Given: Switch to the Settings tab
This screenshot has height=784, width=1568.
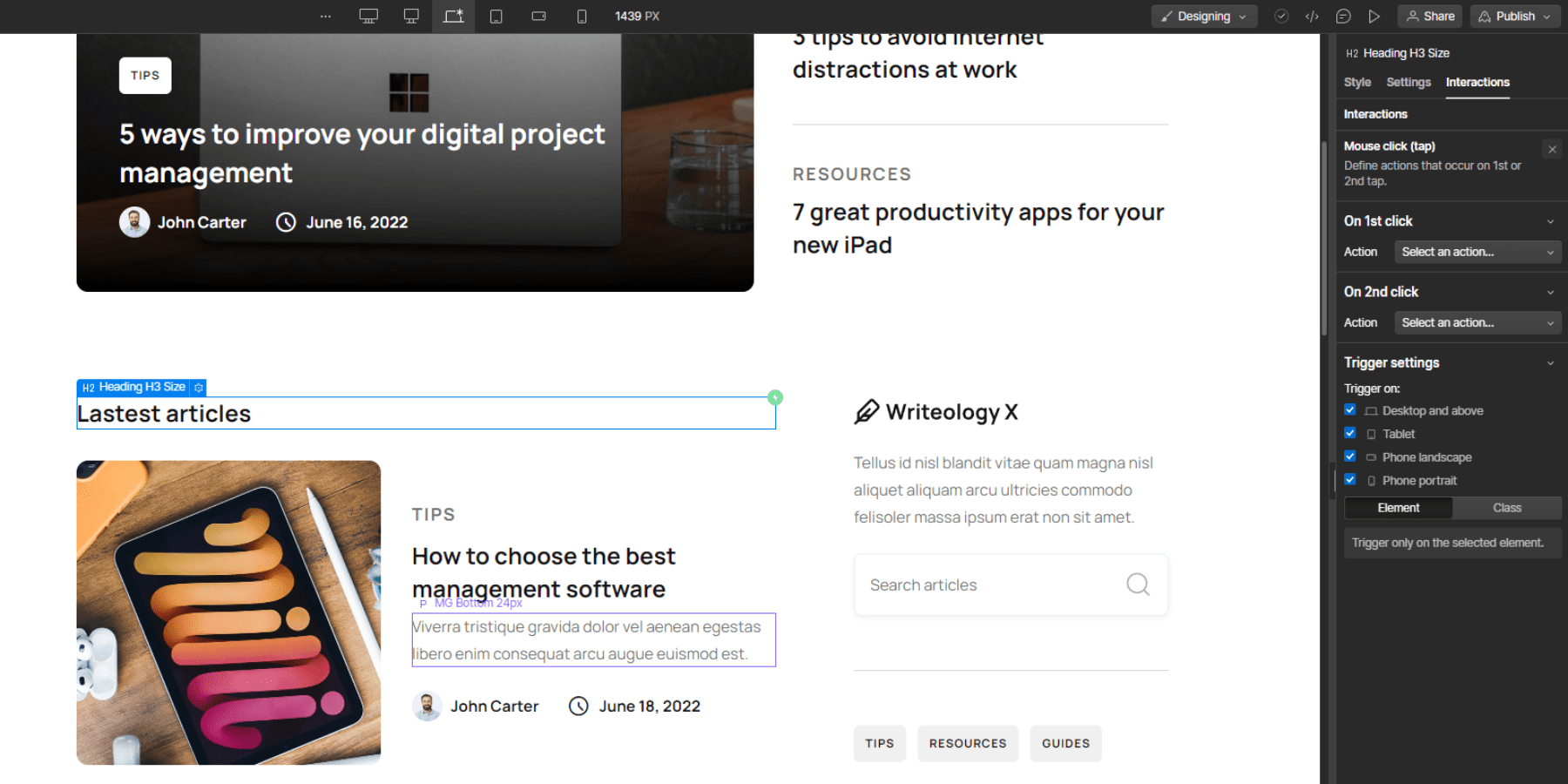Looking at the screenshot, I should point(1408,82).
